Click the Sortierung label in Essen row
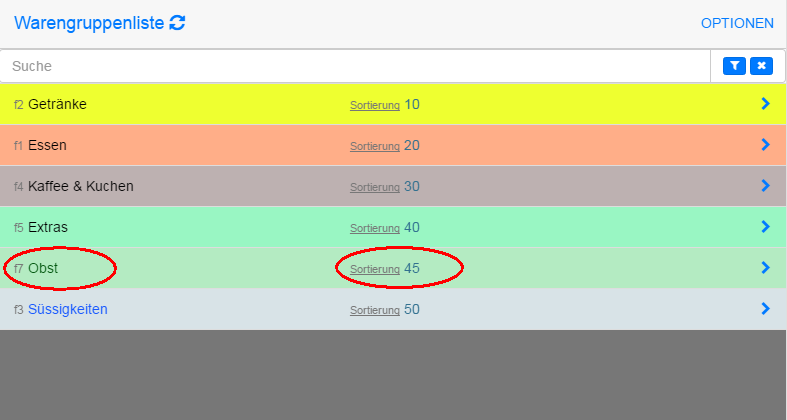 tap(374, 146)
